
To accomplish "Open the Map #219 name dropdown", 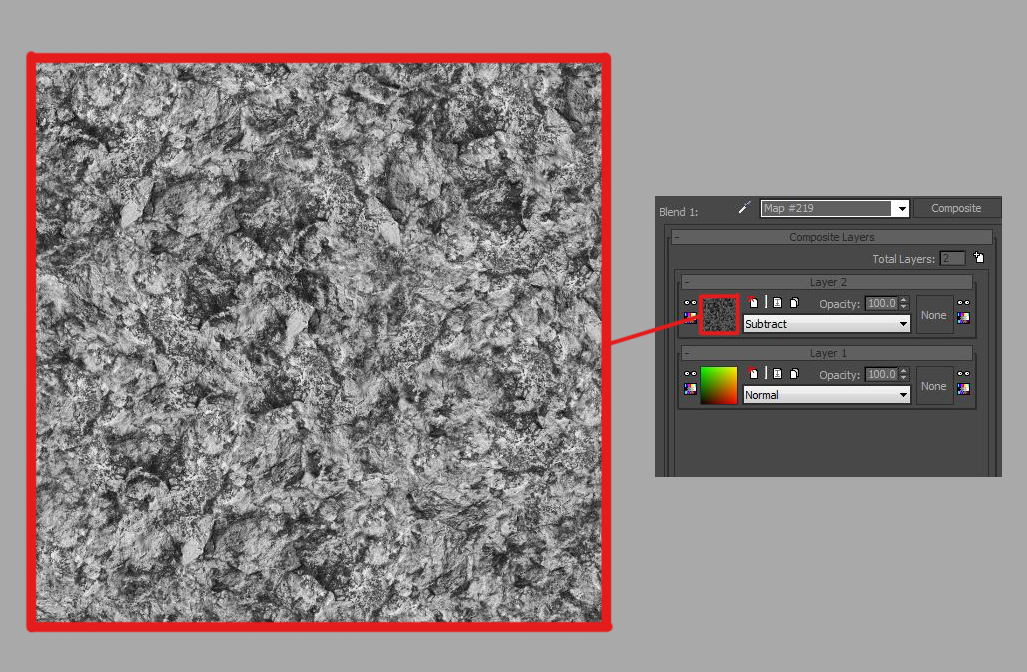I will pos(902,208).
